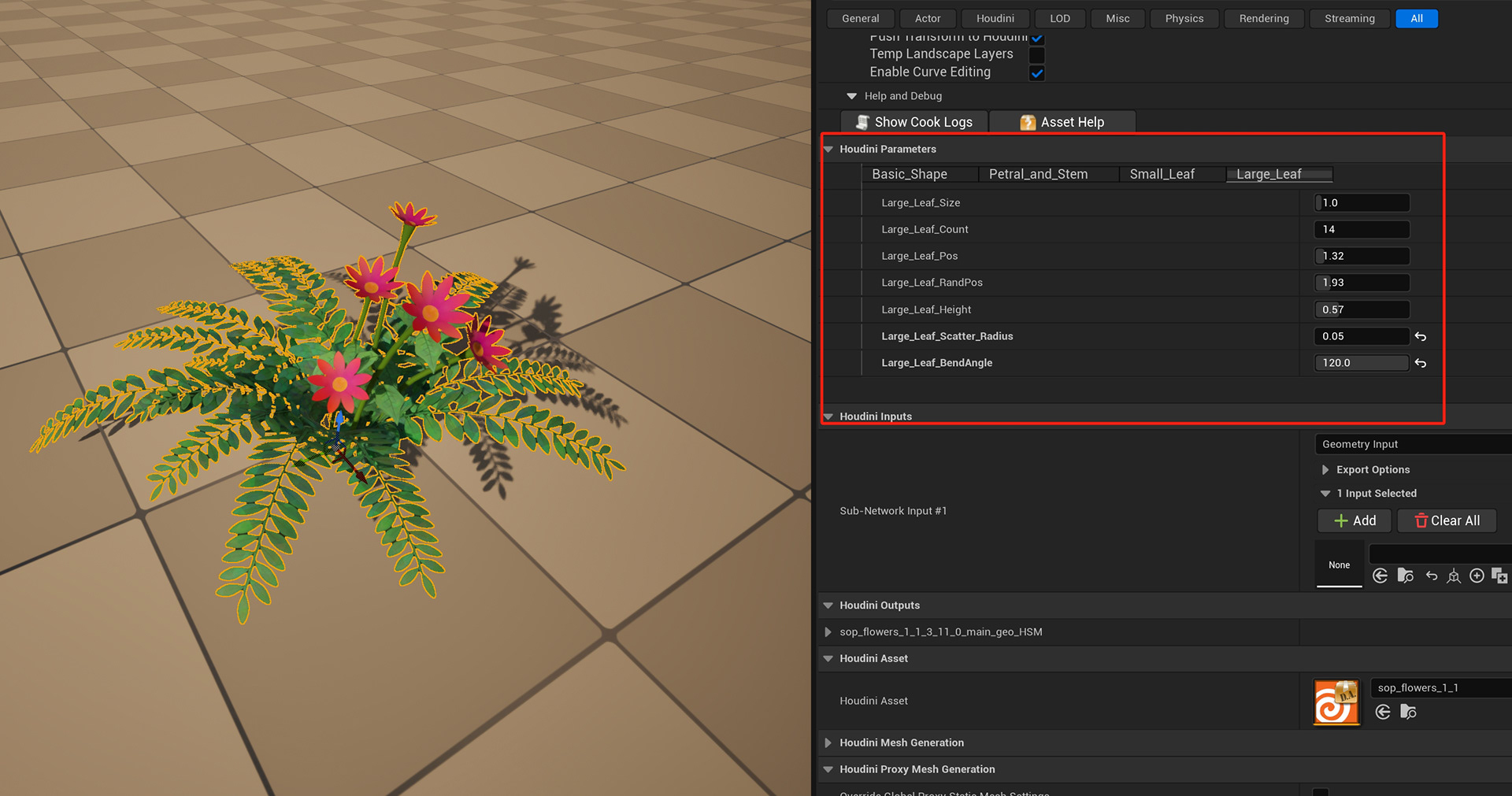Reset Sub-Network Input asset to default
The height and width of the screenshot is (796, 1512).
coord(1432,576)
